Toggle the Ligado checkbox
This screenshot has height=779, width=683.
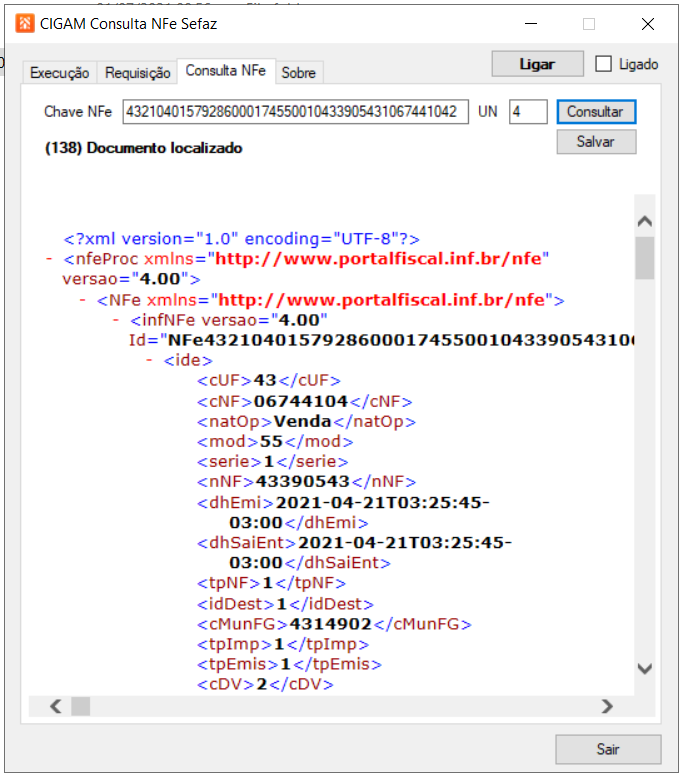604,64
